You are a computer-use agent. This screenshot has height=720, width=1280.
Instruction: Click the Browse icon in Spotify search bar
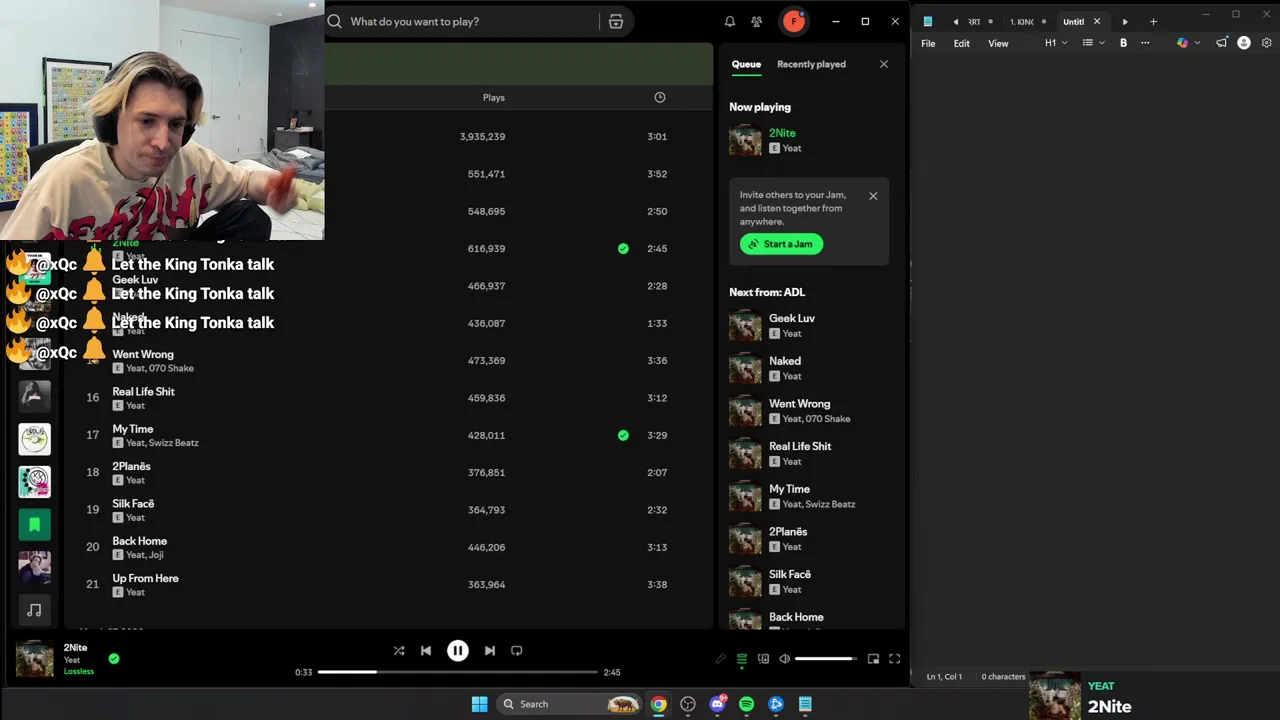[616, 21]
